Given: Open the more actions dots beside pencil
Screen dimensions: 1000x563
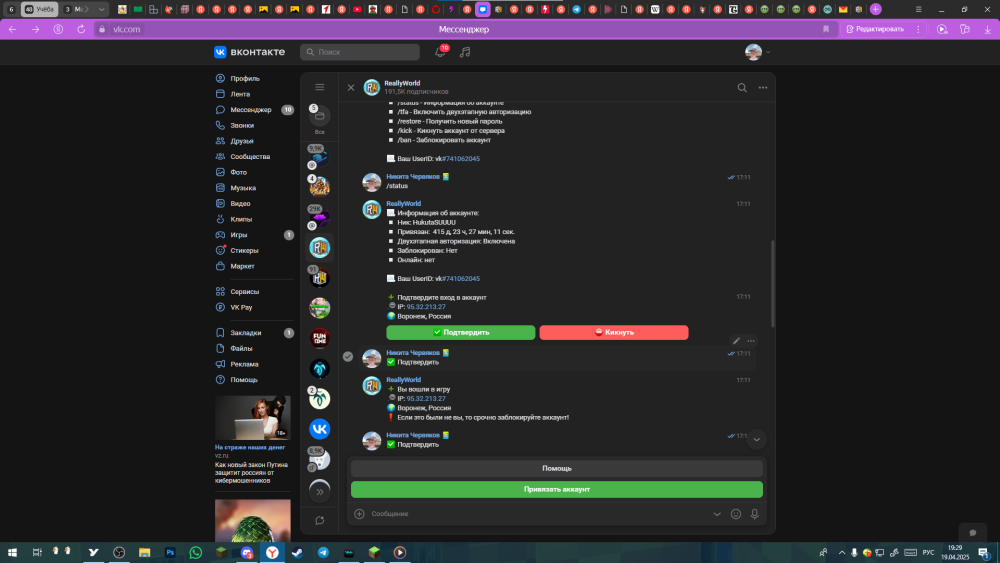Looking at the screenshot, I should click(751, 341).
